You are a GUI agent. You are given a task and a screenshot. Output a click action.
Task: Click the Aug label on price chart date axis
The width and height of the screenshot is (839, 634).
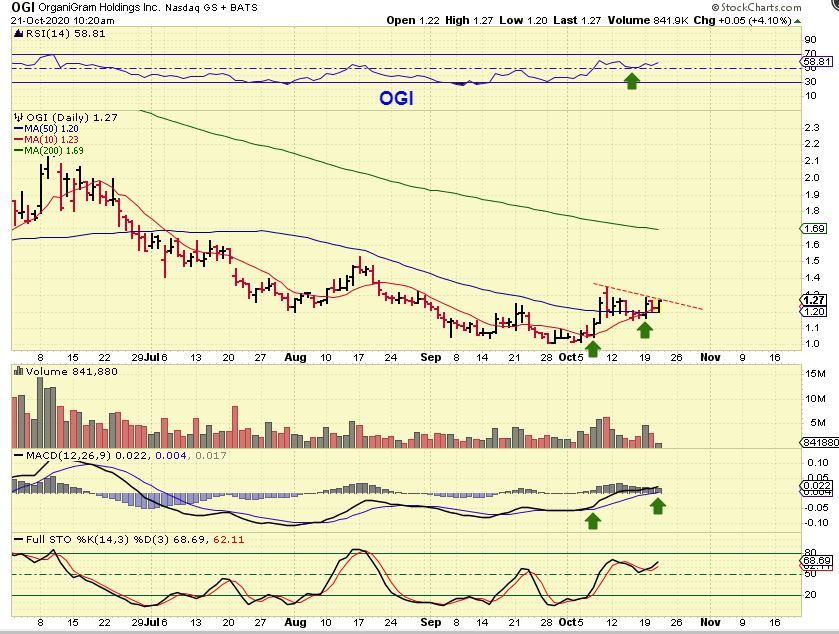tap(295, 357)
